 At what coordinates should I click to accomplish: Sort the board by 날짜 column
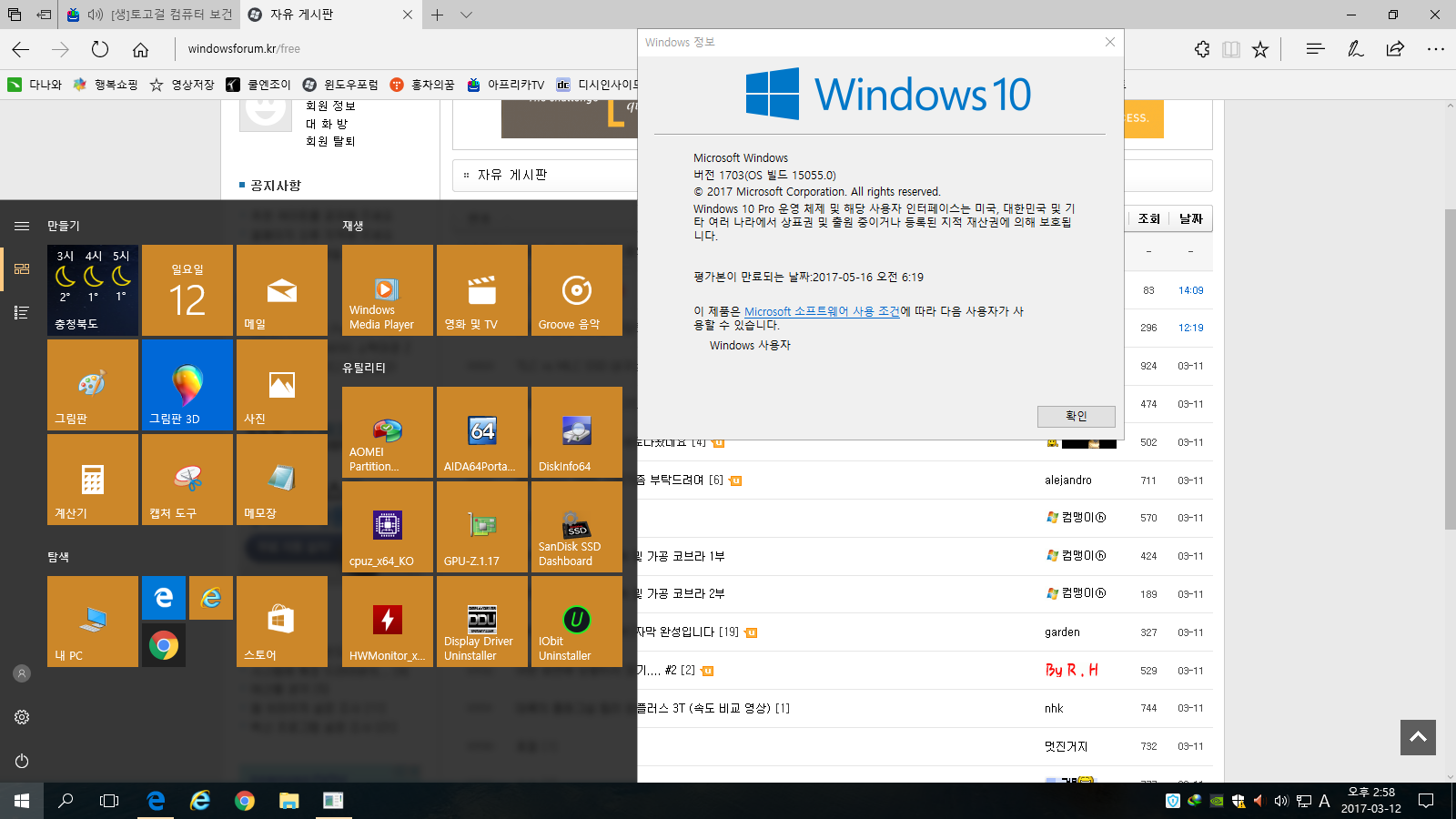pos(1191,218)
